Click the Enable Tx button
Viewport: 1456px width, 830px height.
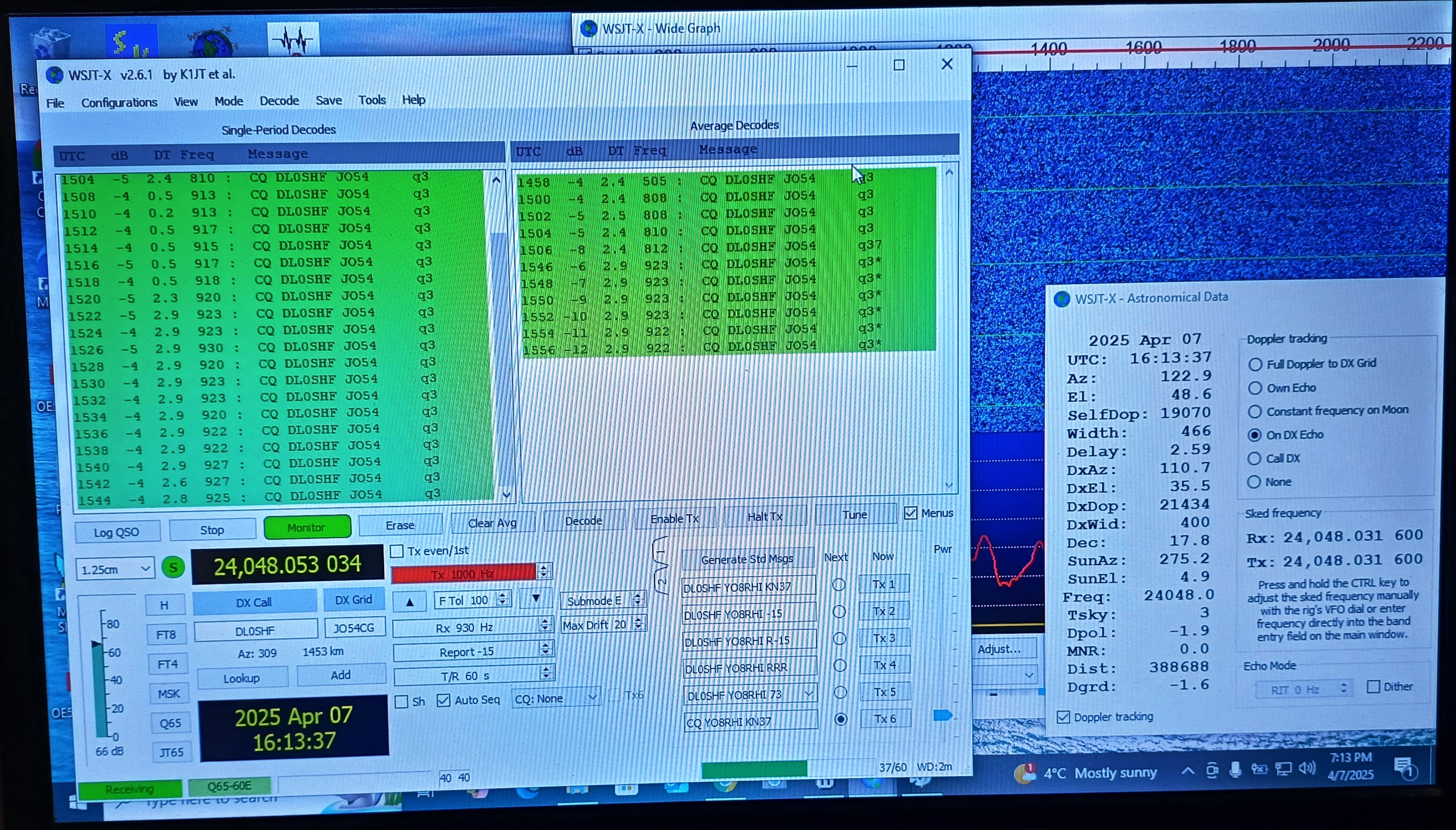pyautogui.click(x=674, y=518)
